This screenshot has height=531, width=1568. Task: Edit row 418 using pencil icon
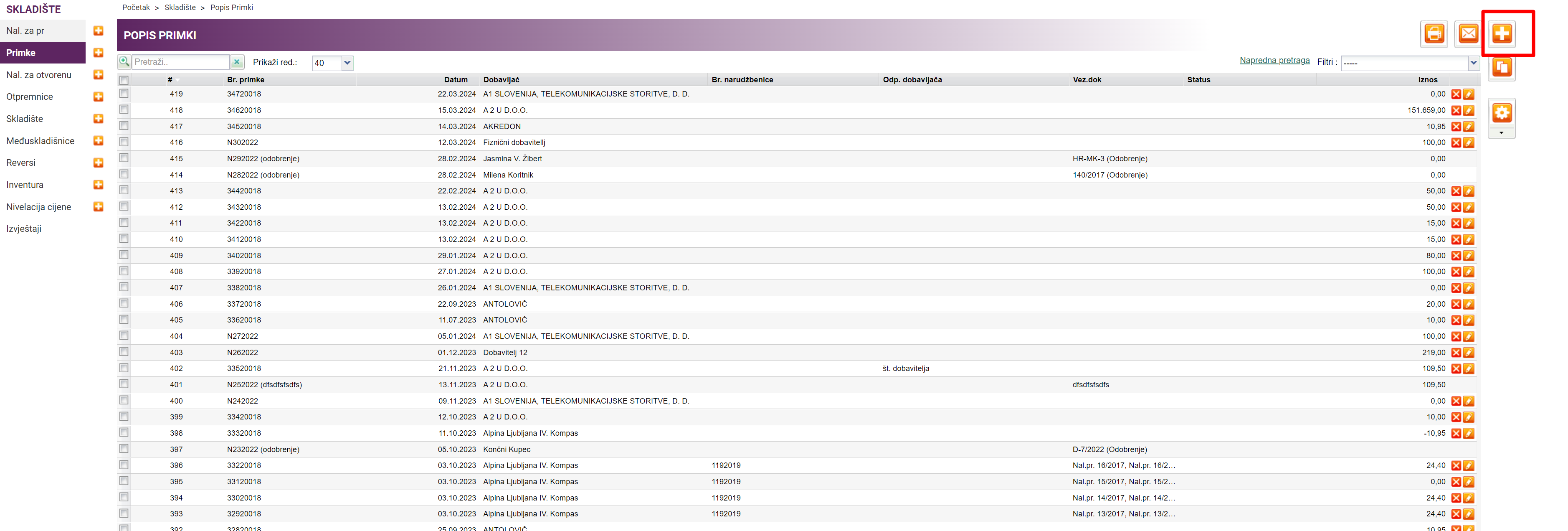point(1469,111)
